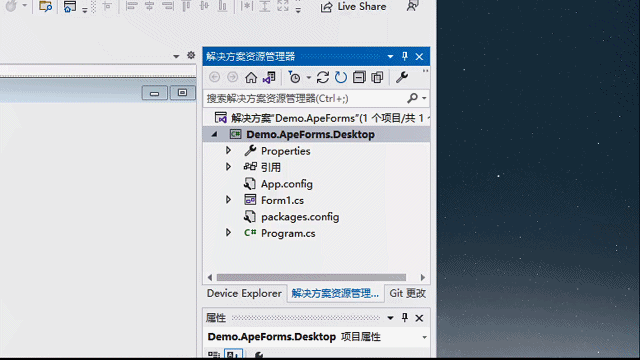640x360 pixels.
Task: Click the magnifier search options icon
Action: tap(412, 98)
